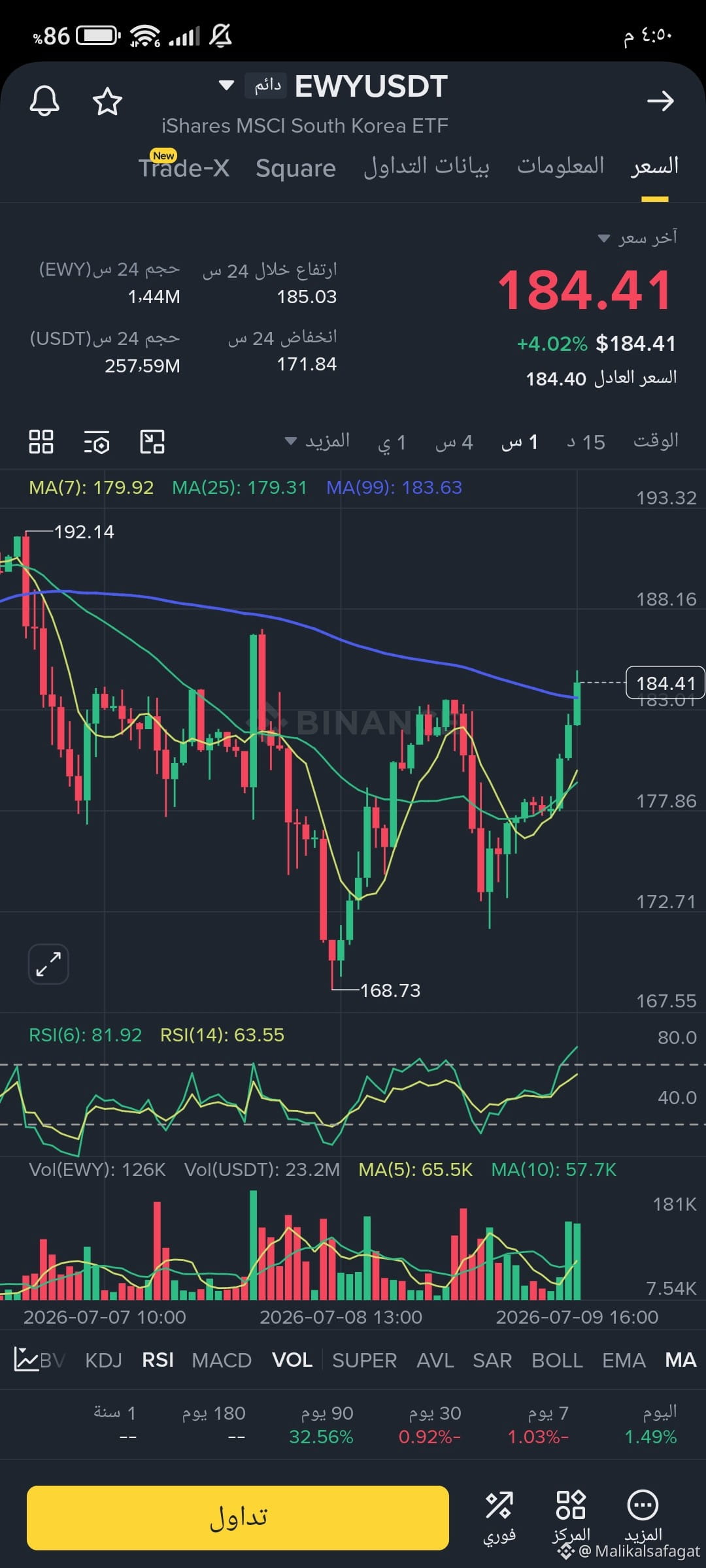Screen dimensions: 706x1568
Task: Tap the muted notifications status icon
Action: pos(220,35)
